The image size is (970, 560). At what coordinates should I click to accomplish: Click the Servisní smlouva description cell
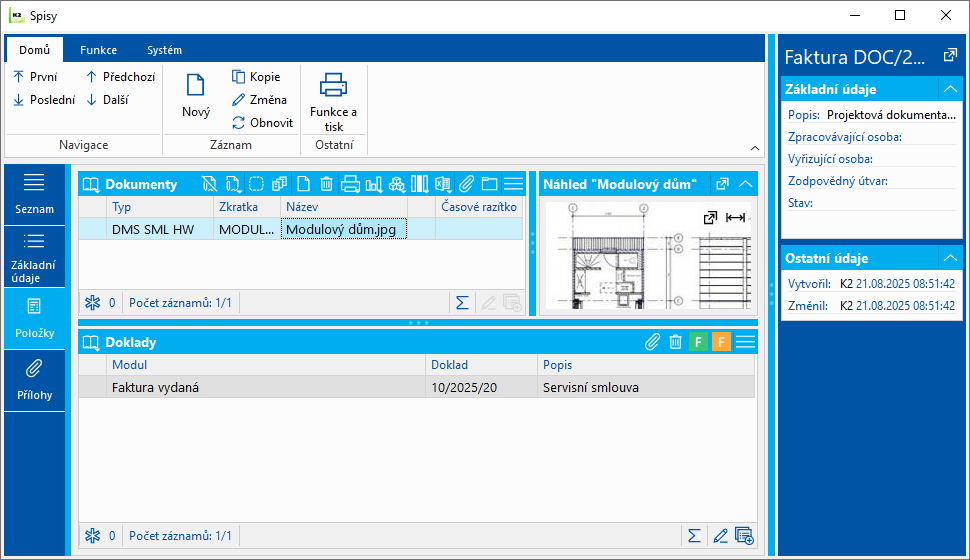coord(646,387)
